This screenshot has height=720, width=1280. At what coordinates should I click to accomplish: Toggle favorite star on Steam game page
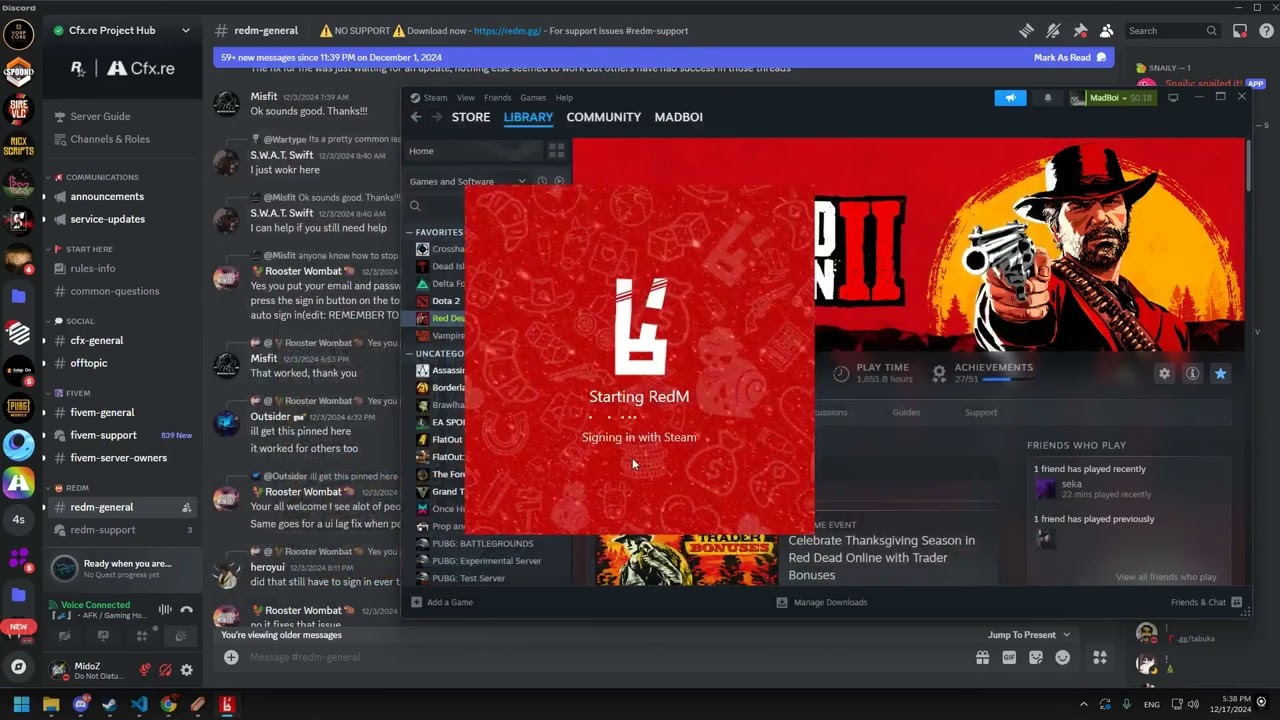(x=1220, y=373)
